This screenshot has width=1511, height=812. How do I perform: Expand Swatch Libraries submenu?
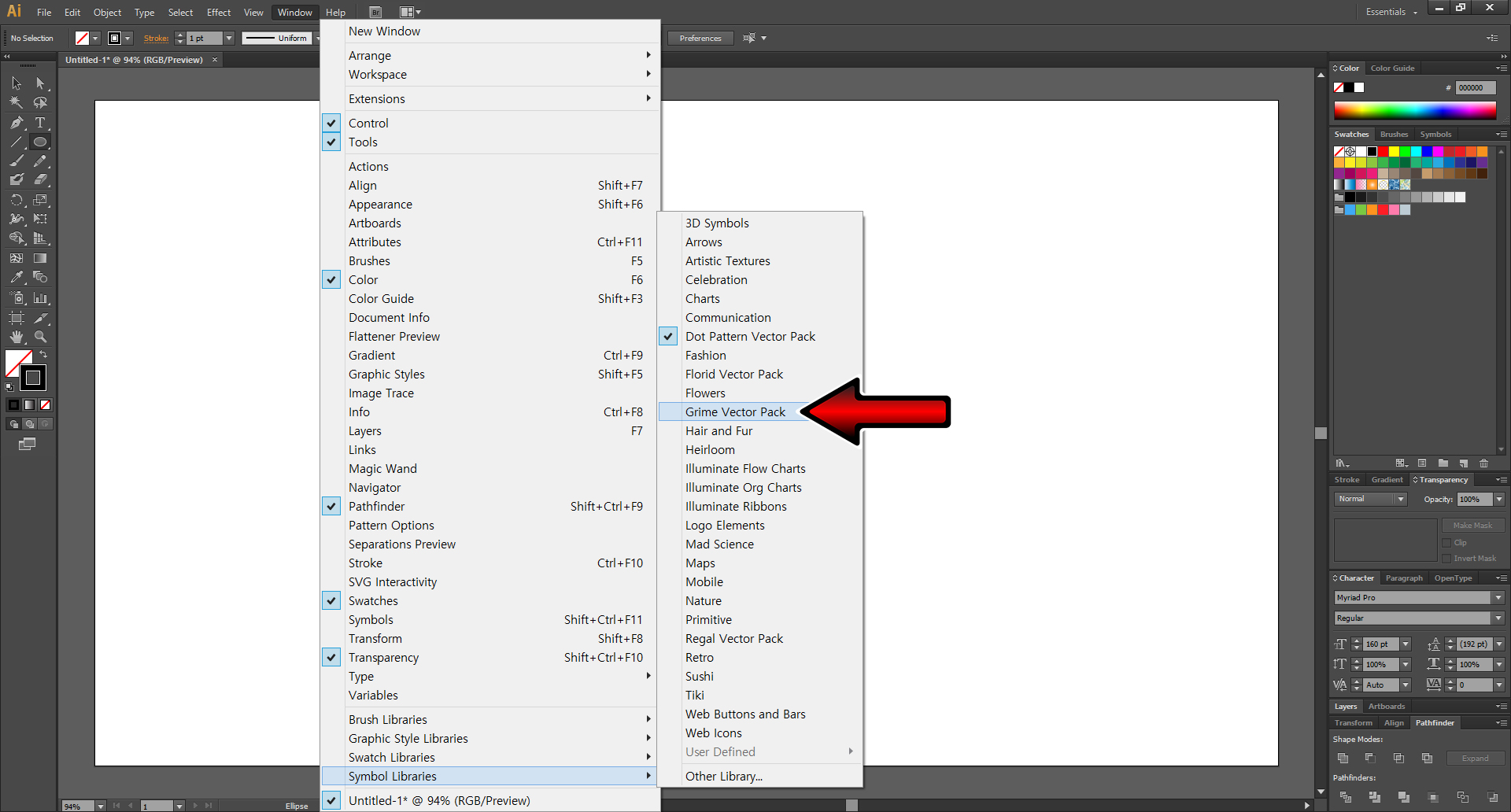490,757
